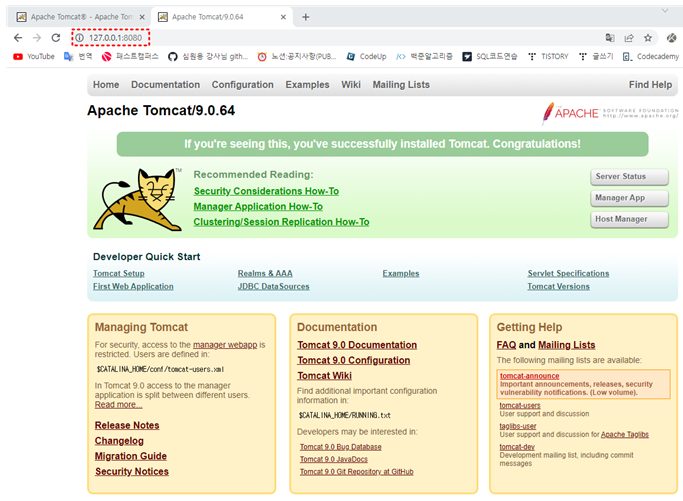Open Mailing Lists in the navigation bar
The image size is (683, 501).
[401, 85]
